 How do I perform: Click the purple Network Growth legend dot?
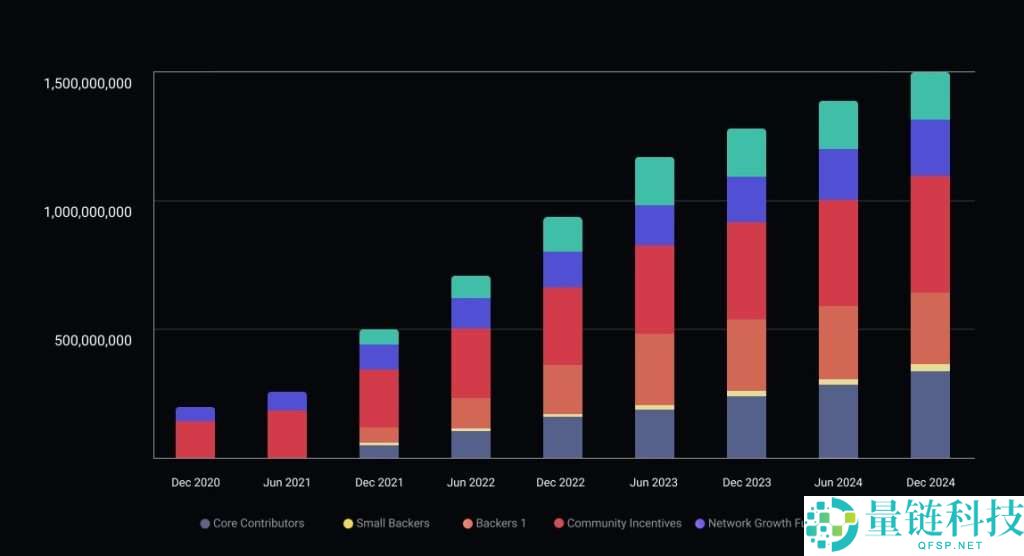700,524
